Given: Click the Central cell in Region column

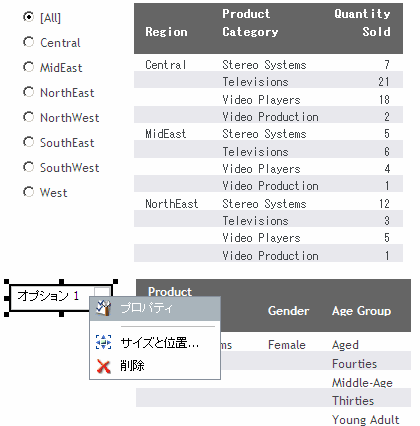Looking at the screenshot, I should point(166,64).
